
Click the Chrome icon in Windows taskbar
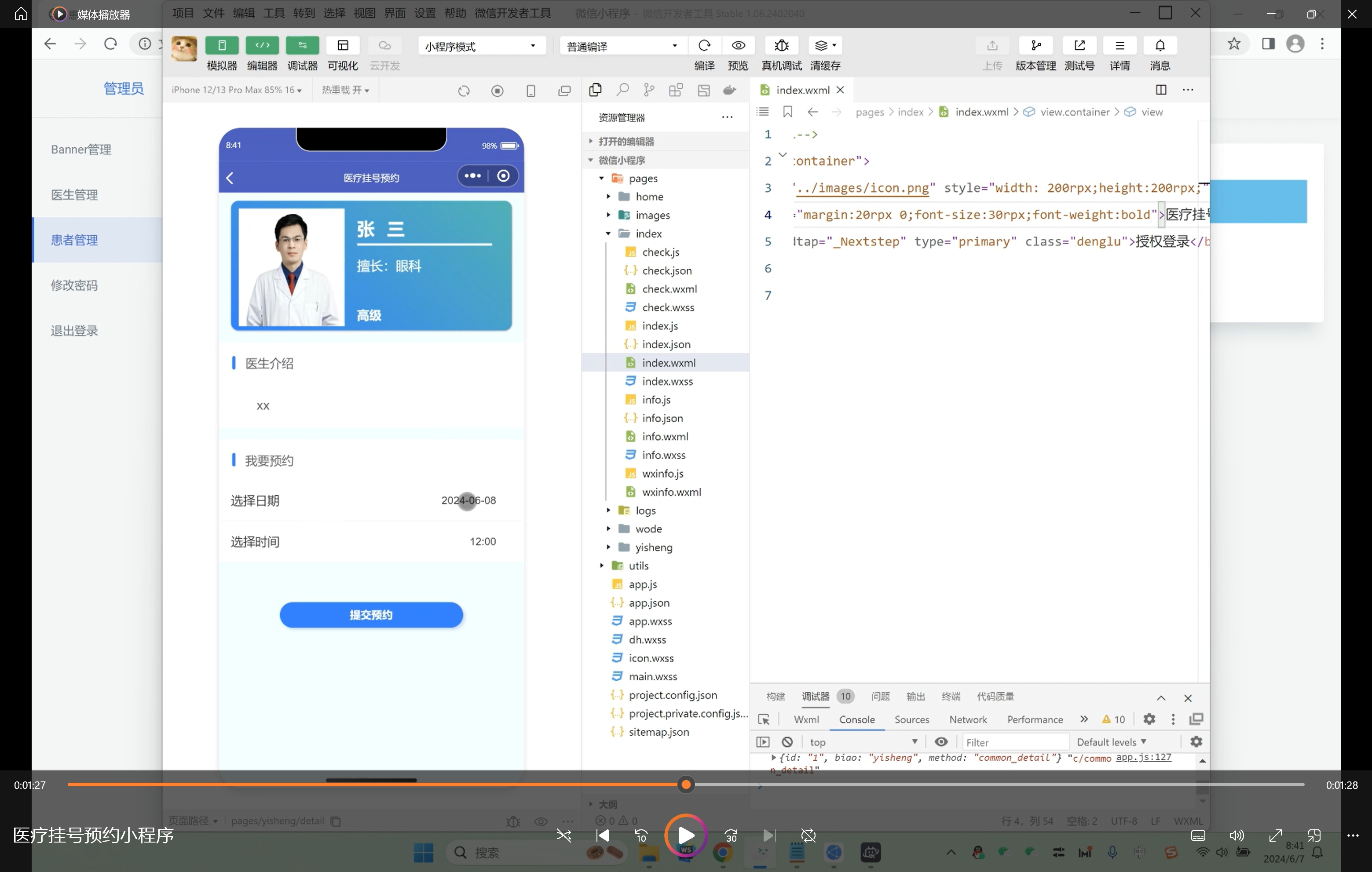coord(722,853)
